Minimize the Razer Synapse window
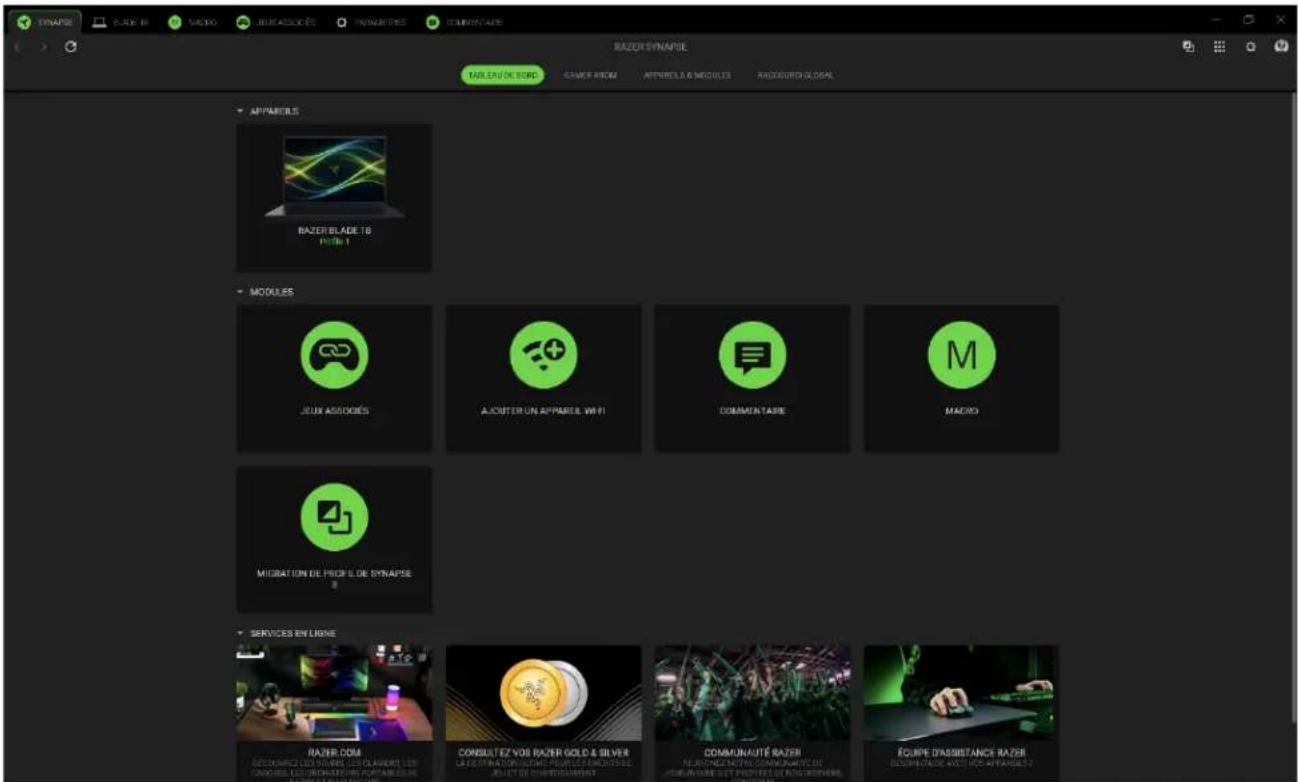Viewport: 1298px width, 782px height. coord(1216,20)
